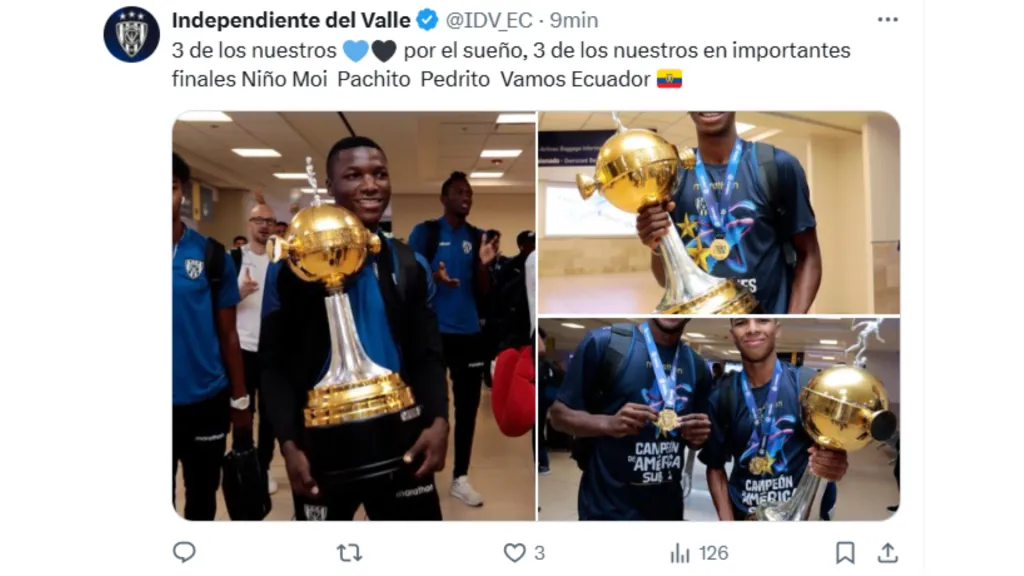The height and width of the screenshot is (576, 1024).
Task: Click the blue heart emoji in tweet text
Action: 356,51
